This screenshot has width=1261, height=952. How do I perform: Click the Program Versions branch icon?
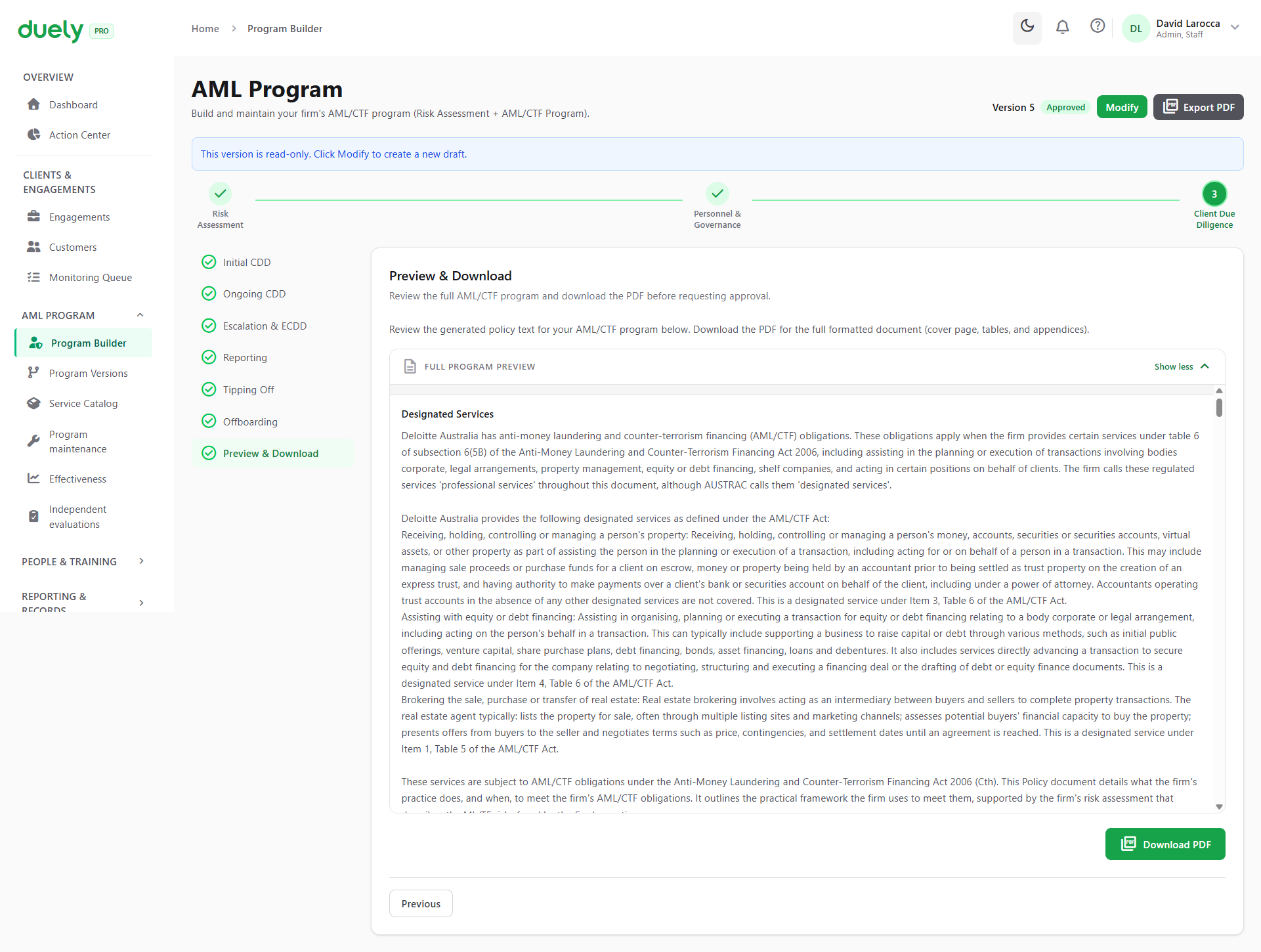click(33, 373)
